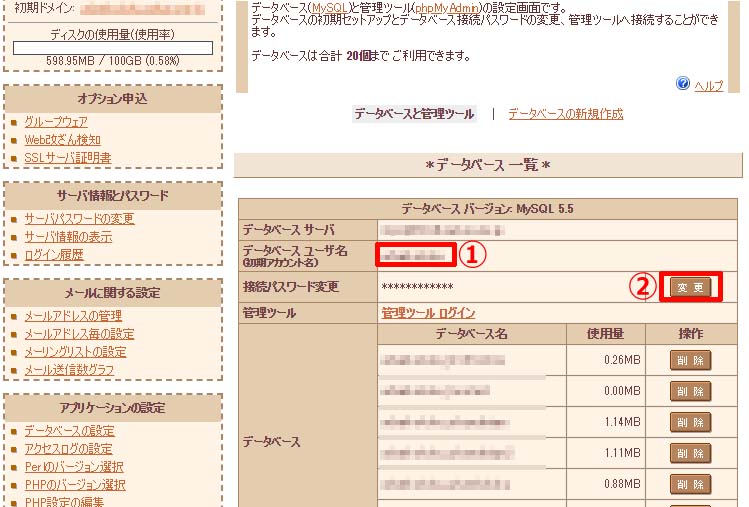Go to SSLサーバ証明書 page
Viewport: 749px width, 507px height.
click(x=67, y=158)
